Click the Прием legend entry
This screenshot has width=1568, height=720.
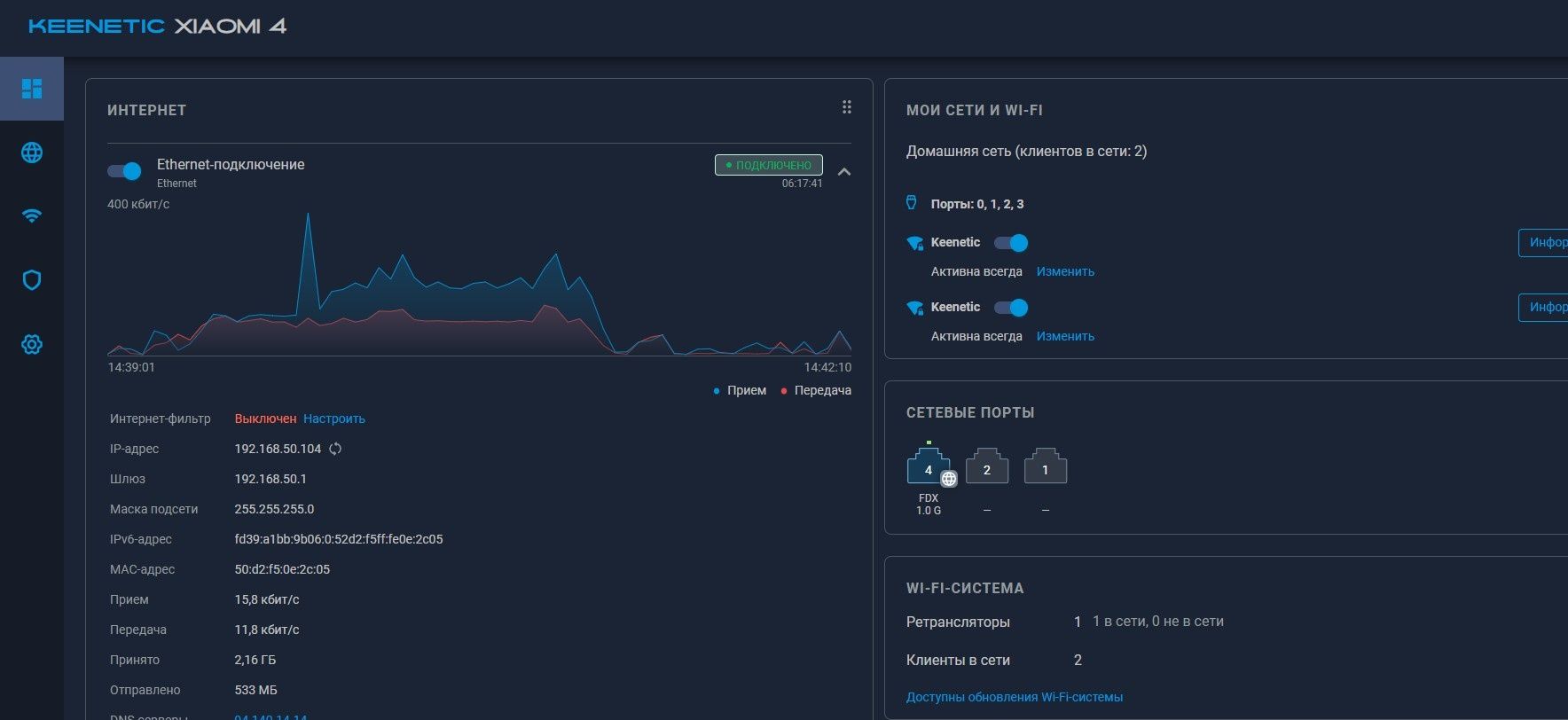[740, 390]
